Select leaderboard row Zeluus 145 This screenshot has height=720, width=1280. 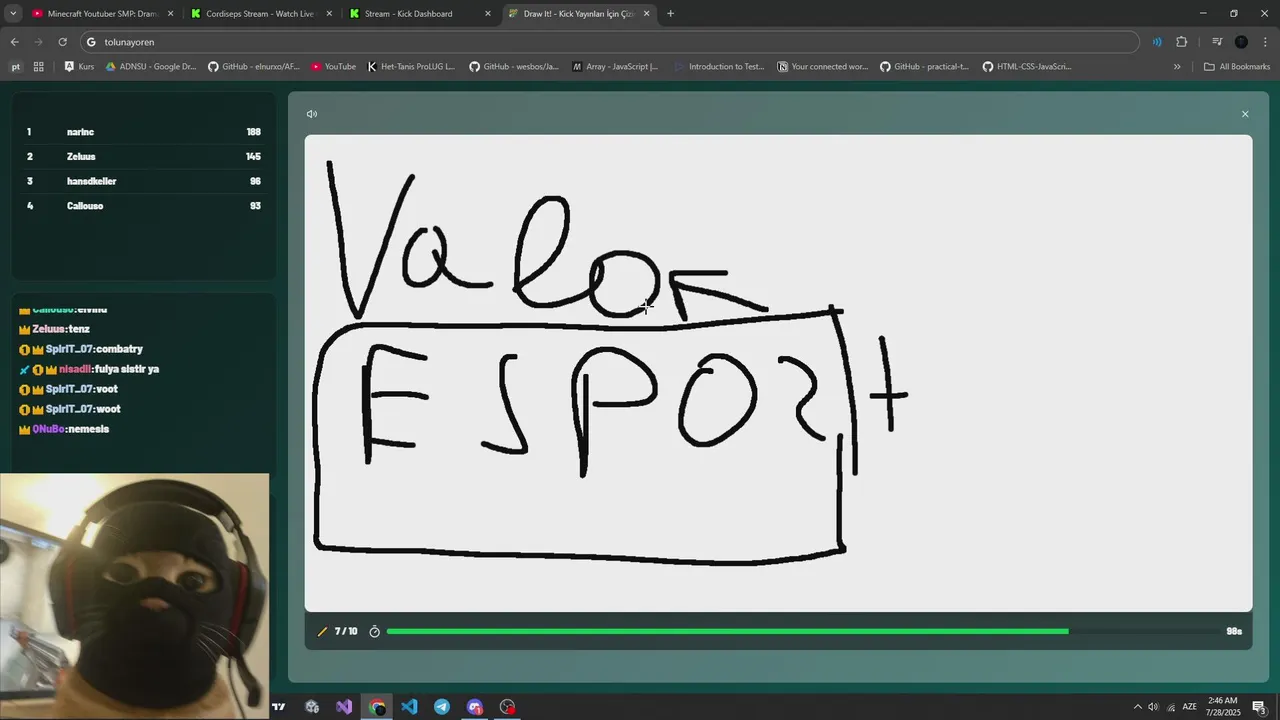click(x=144, y=157)
